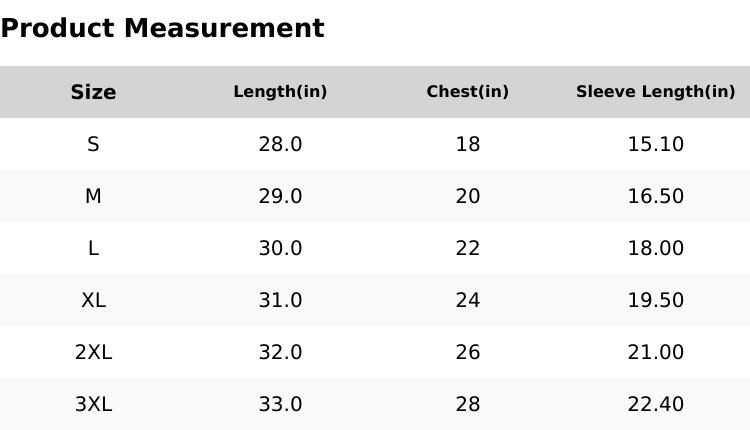Select the 30.0 length cell
The image size is (750, 430).
point(280,248)
